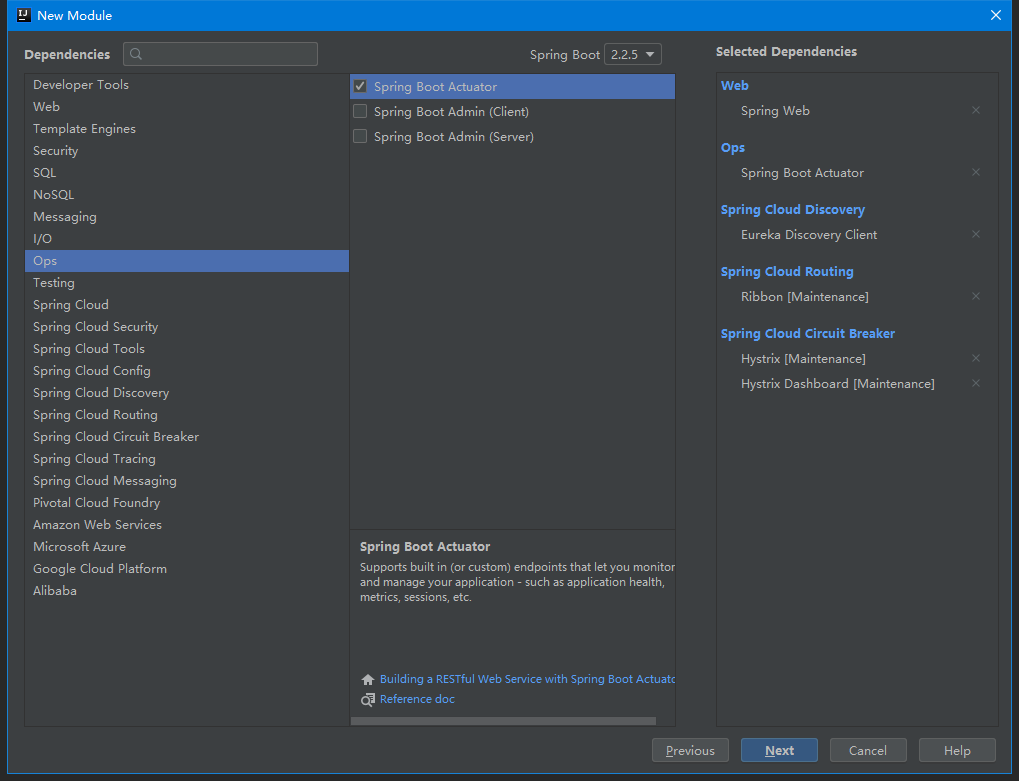The height and width of the screenshot is (781, 1019).
Task: Select the Template Engines category
Action: pyautogui.click(x=187, y=129)
